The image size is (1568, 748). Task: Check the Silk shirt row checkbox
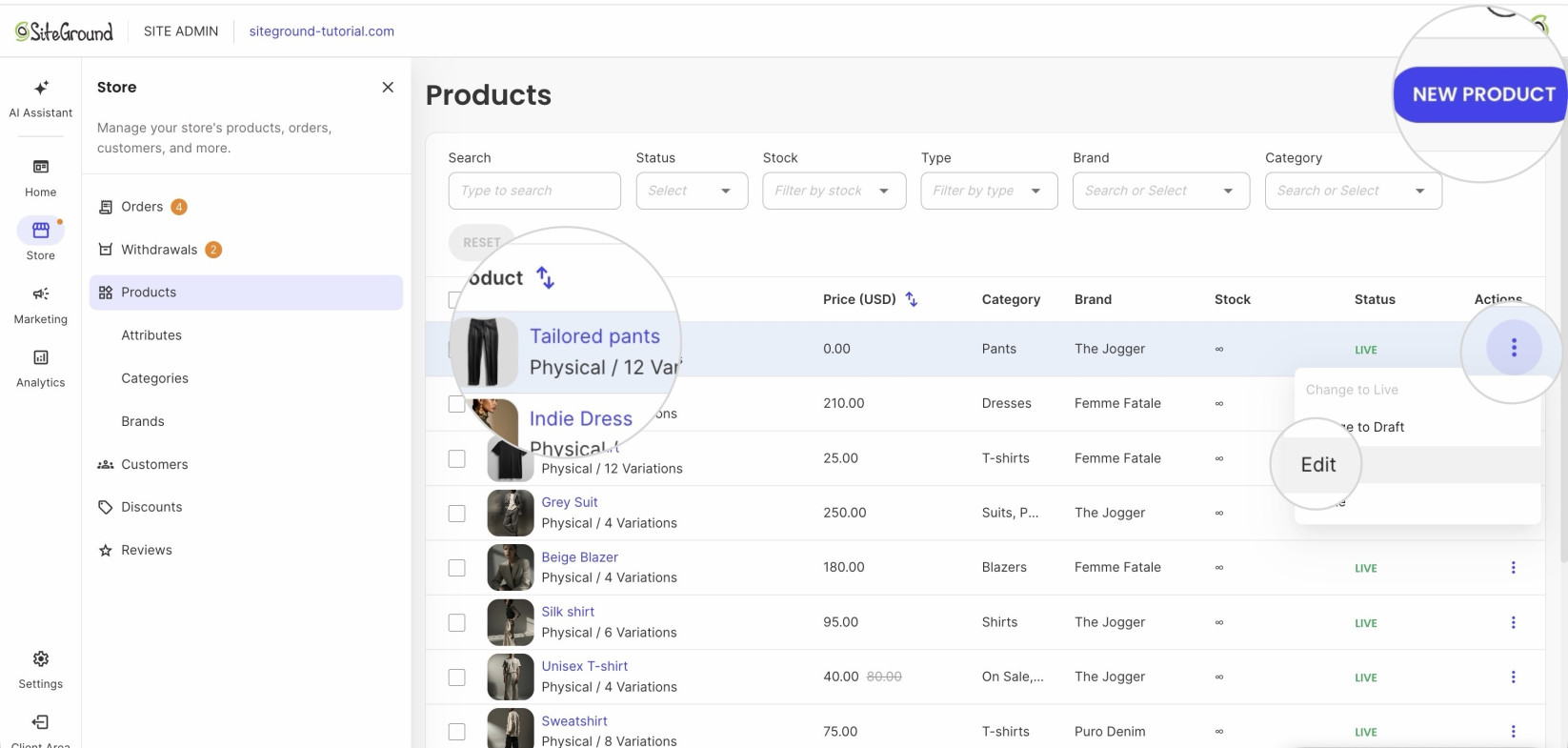point(457,622)
